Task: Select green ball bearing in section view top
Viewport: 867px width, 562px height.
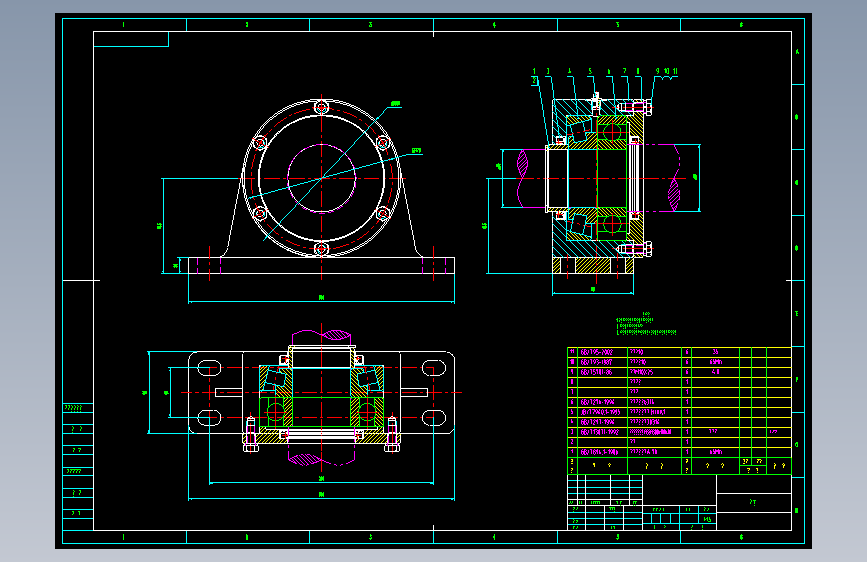Action: [x=612, y=133]
